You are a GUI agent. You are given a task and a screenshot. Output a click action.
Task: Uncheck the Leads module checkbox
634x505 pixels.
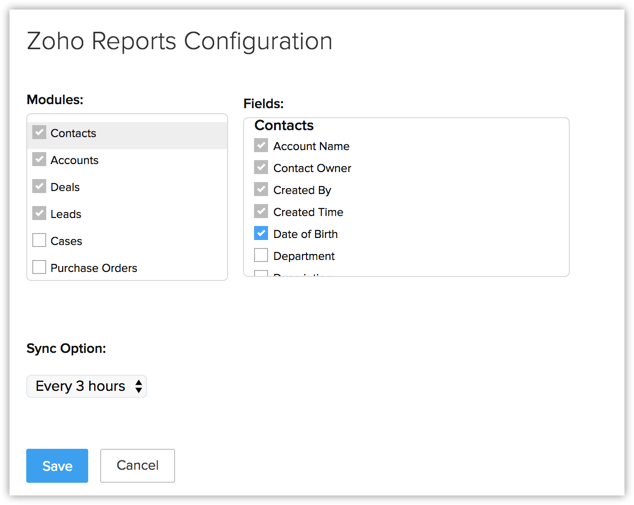(39, 214)
